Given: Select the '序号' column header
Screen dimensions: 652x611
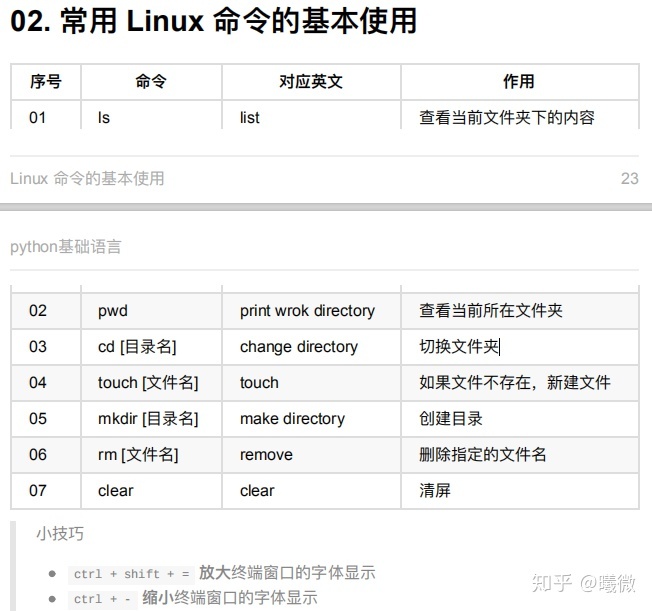Looking at the screenshot, I should pyautogui.click(x=46, y=82).
